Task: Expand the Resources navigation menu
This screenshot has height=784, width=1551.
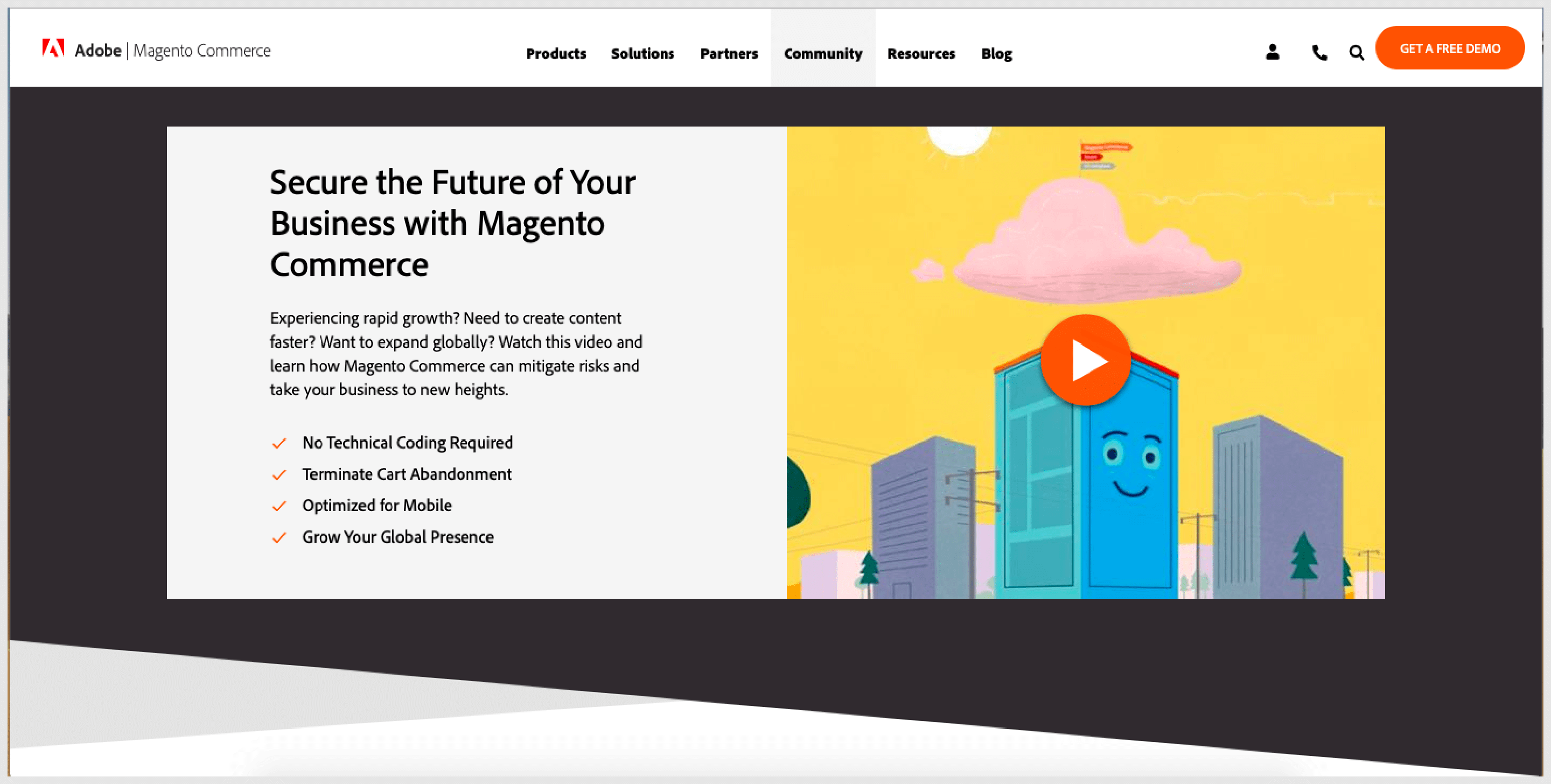Action: [921, 53]
